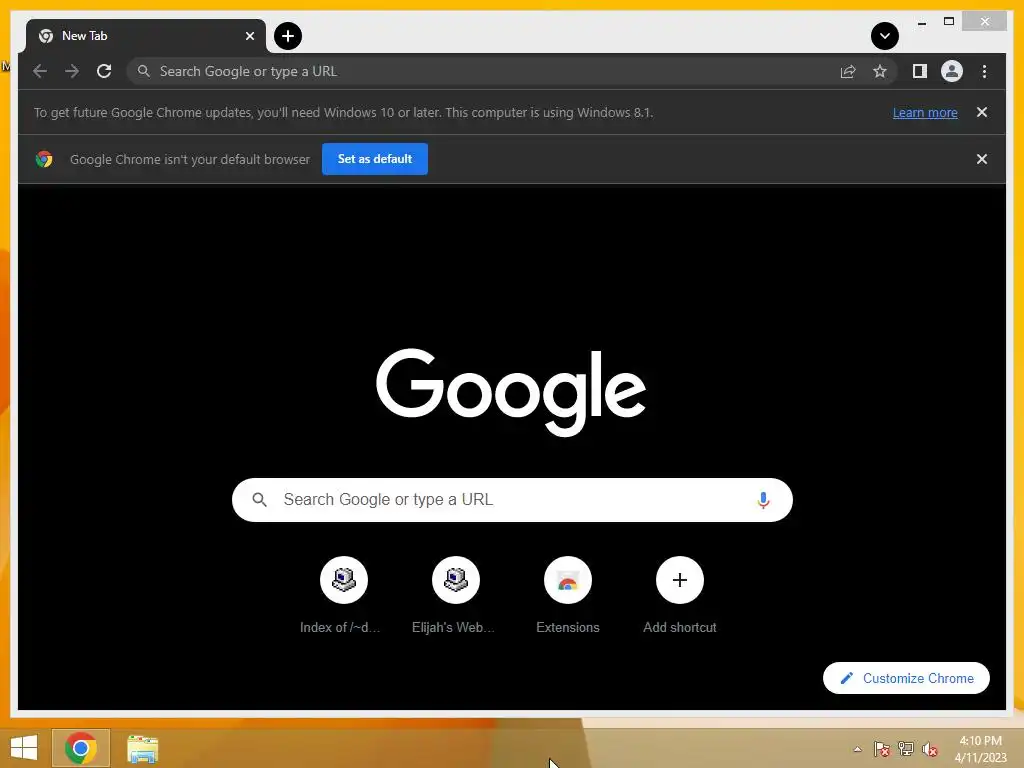This screenshot has width=1024, height=768.
Task: Open the volume tray icon
Action: pos(930,749)
